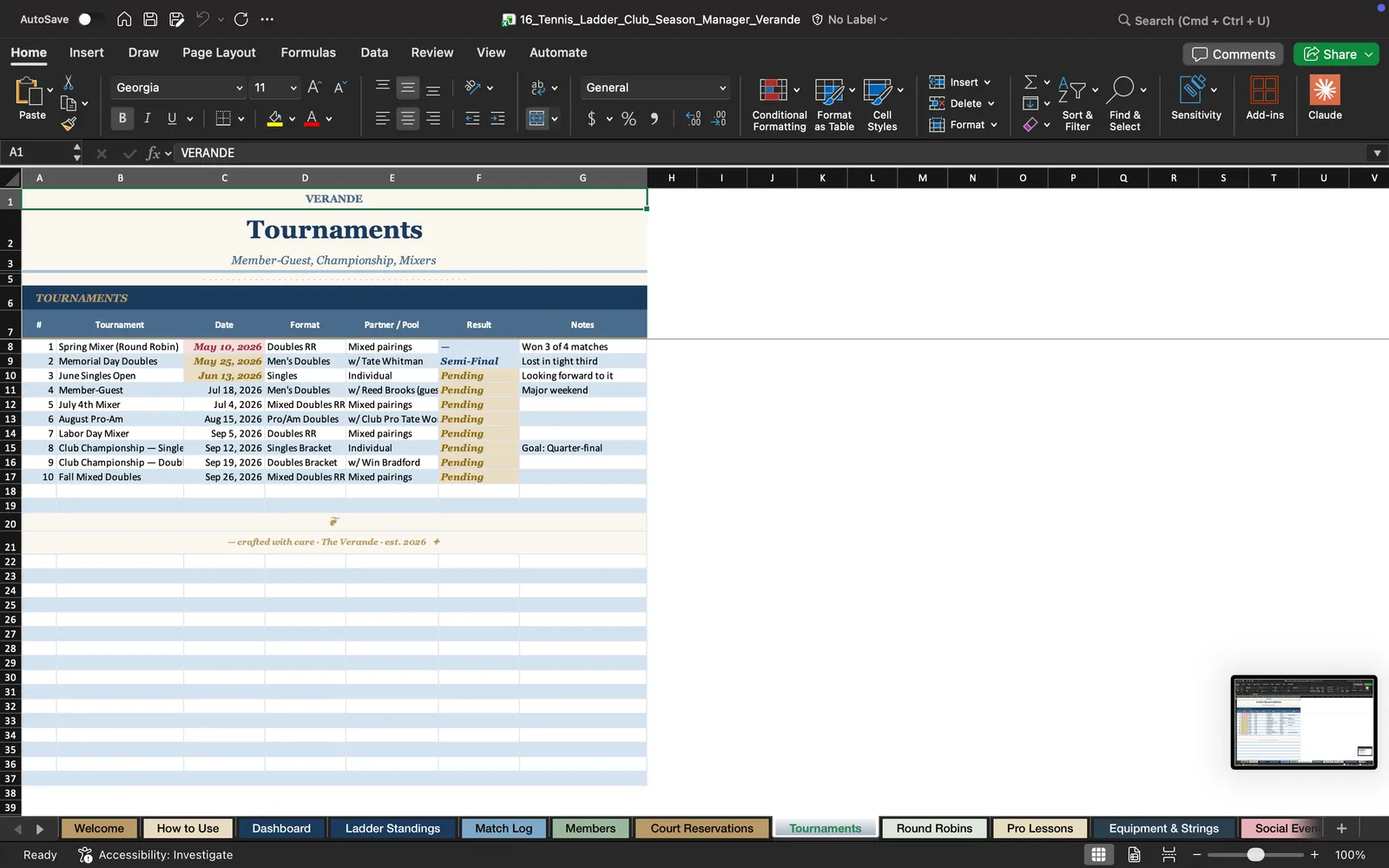Image resolution: width=1389 pixels, height=868 pixels.
Task: Switch to the Formulas ribbon tab
Action: point(308,53)
